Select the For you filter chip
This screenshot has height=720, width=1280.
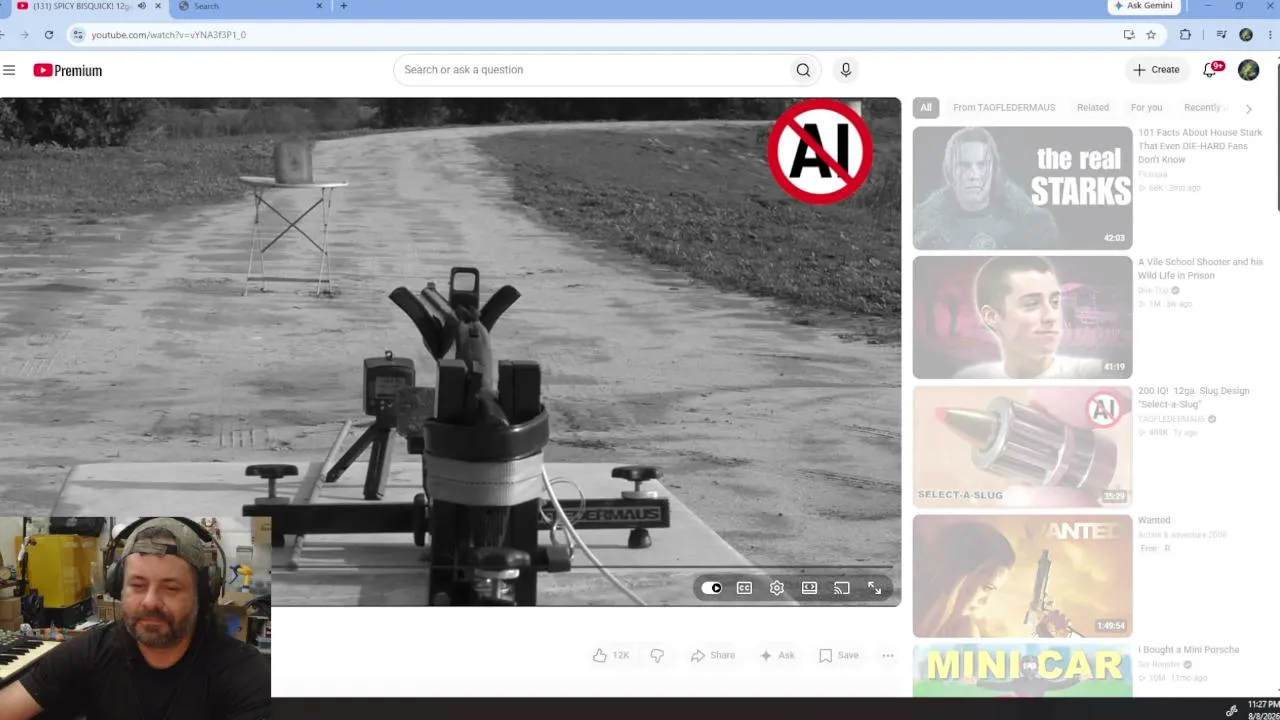coord(1146,108)
